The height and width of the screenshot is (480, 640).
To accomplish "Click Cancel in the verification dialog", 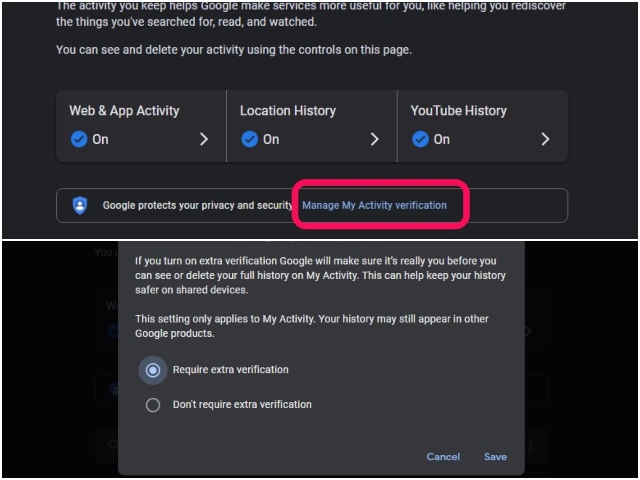I will (x=443, y=457).
